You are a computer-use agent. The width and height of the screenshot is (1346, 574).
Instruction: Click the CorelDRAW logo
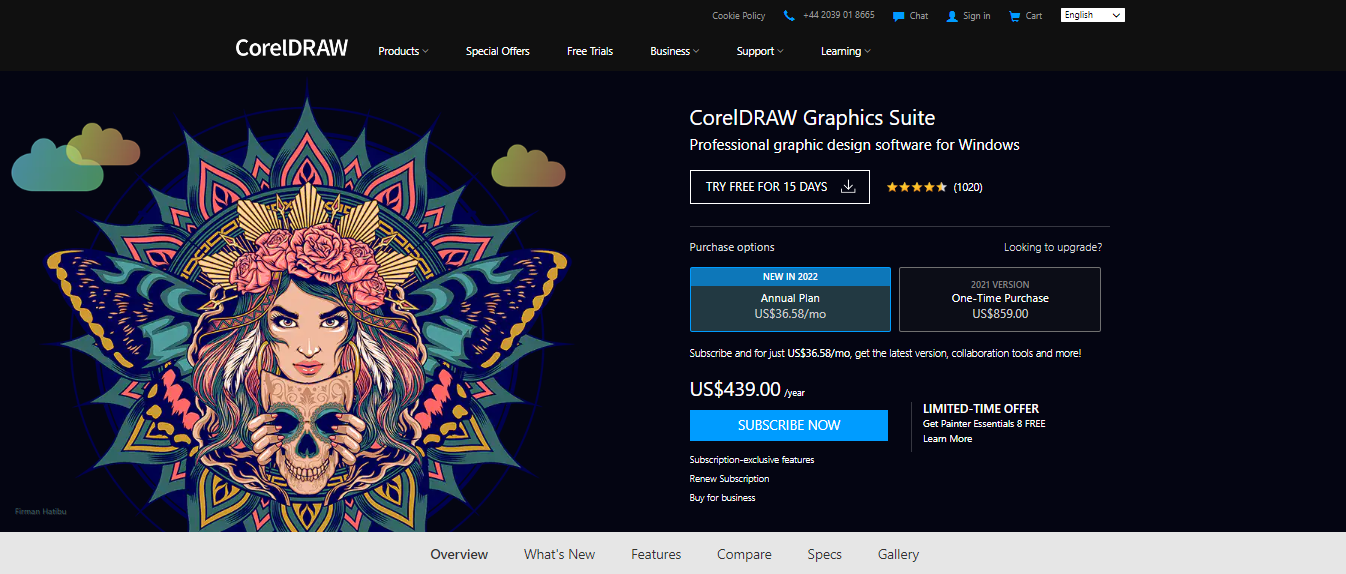pos(291,48)
